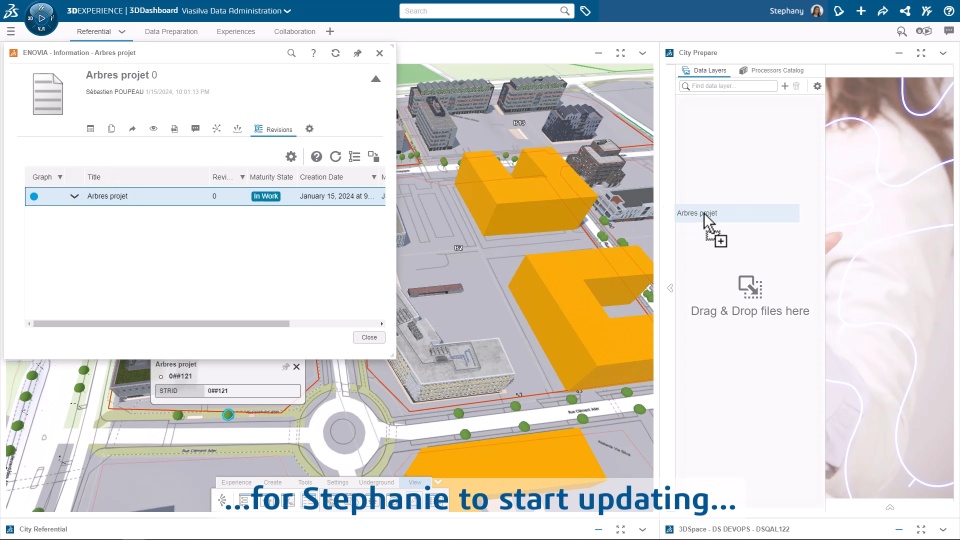Open the dashboard chat bubble icon

949,31
